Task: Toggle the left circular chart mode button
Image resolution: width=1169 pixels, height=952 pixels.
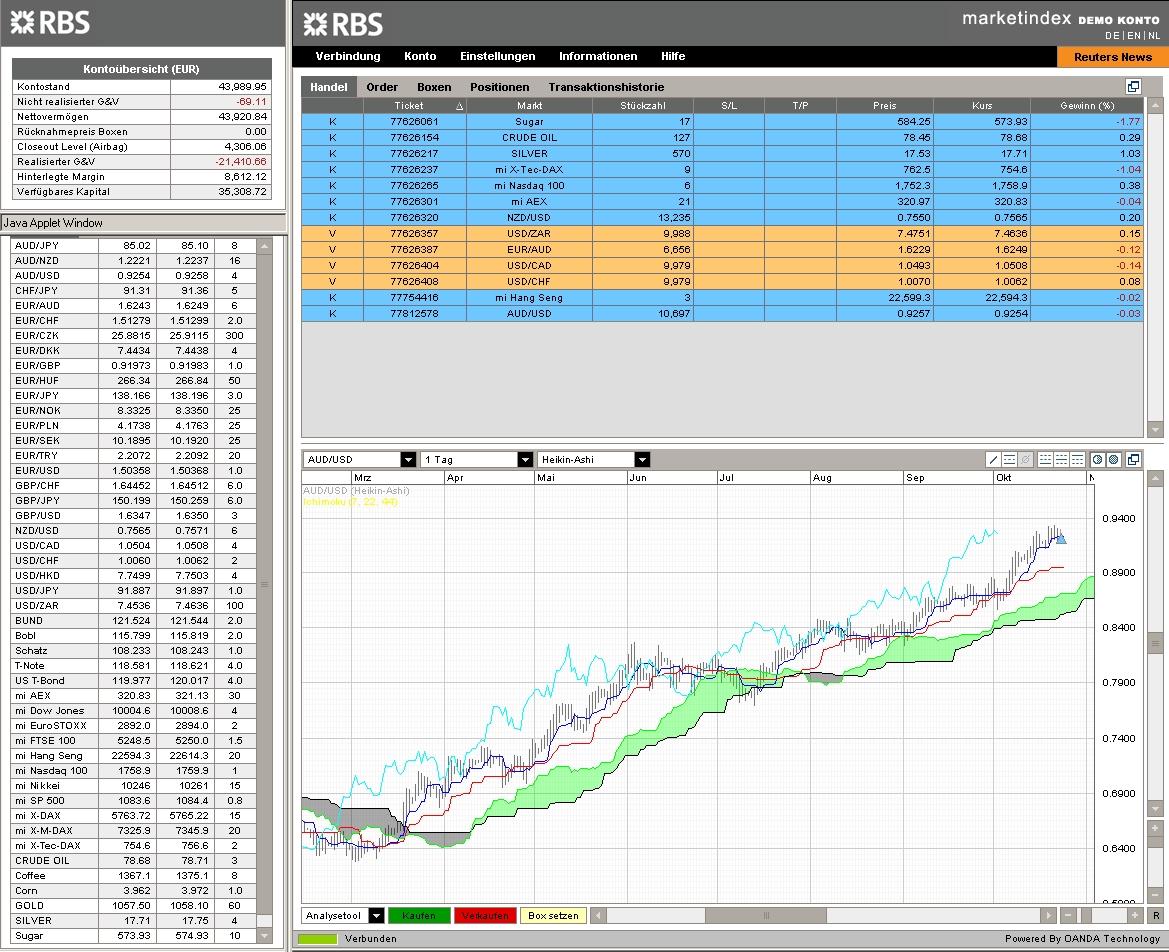Action: (x=1097, y=459)
